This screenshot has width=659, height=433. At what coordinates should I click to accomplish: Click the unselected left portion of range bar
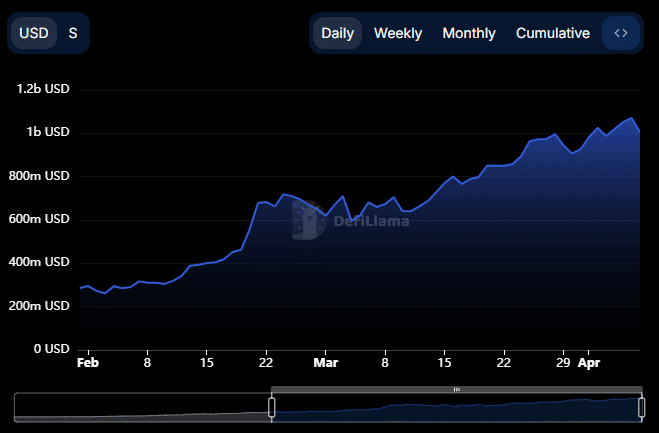140,407
